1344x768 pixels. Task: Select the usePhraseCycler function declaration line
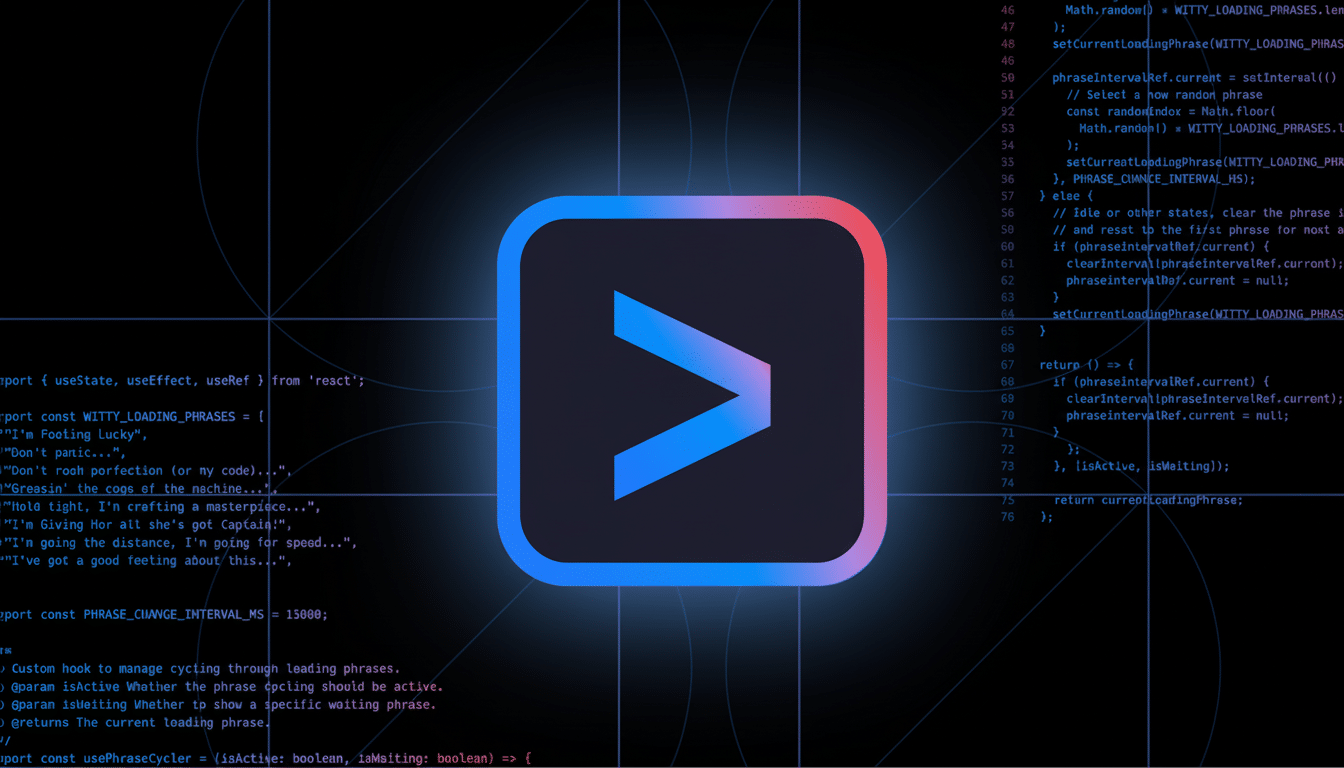click(x=265, y=758)
